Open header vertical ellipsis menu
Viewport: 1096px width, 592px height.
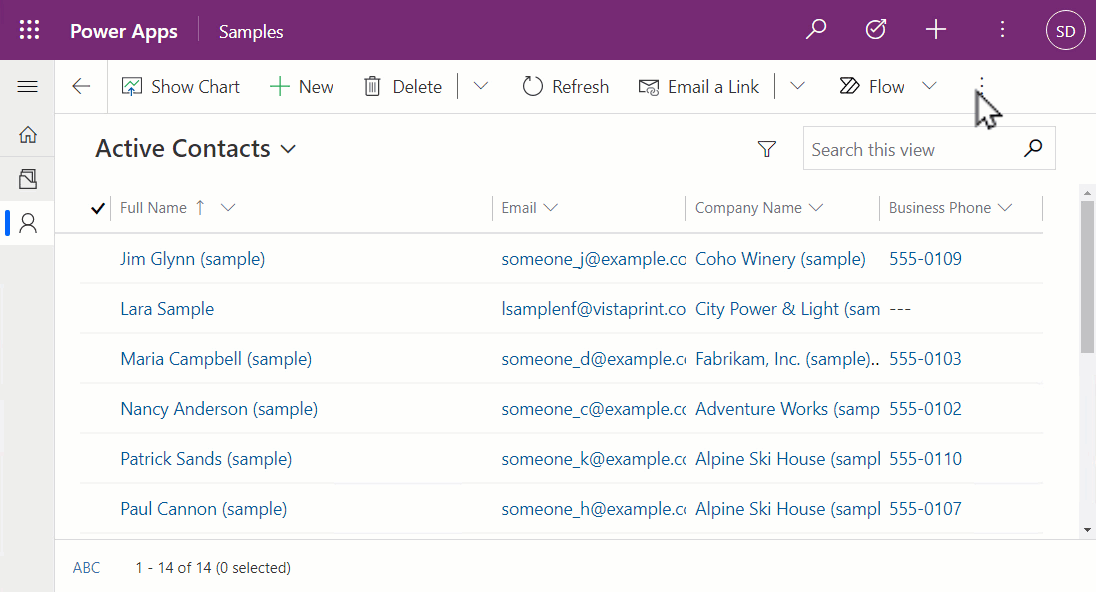tap(1002, 29)
